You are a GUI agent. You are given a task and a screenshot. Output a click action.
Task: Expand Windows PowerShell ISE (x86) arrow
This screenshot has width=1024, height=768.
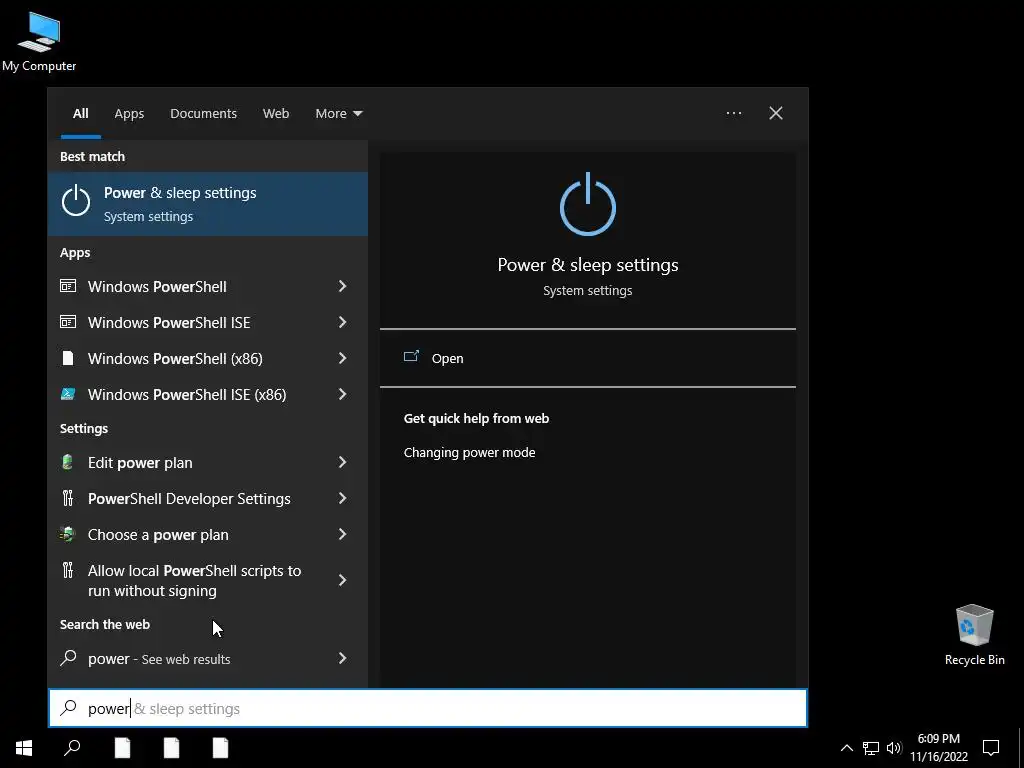click(342, 394)
